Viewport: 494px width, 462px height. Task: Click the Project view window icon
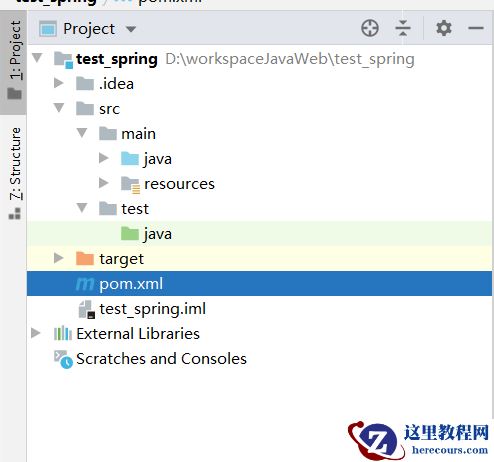click(48, 29)
